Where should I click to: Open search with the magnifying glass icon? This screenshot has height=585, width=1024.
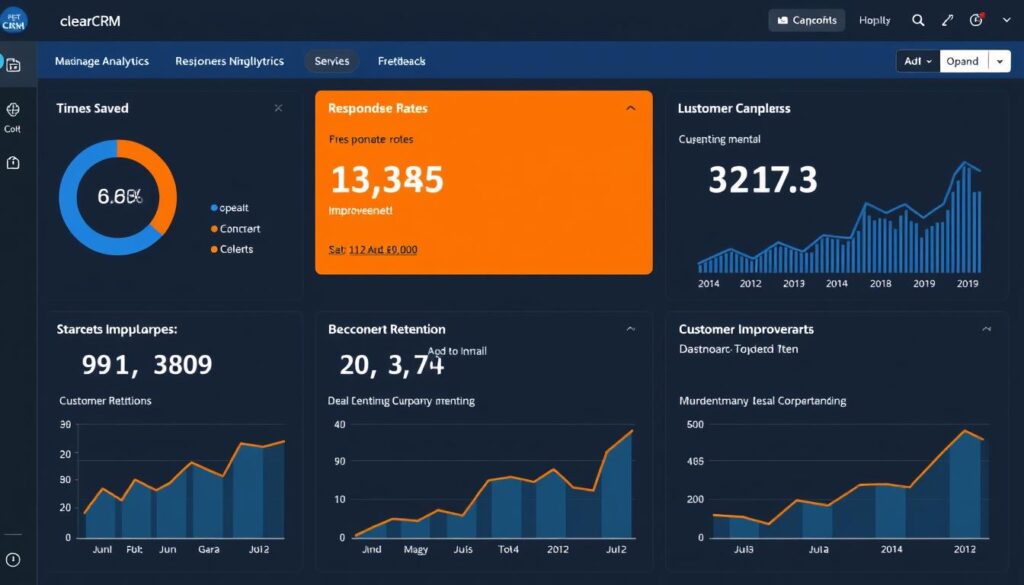click(x=918, y=20)
